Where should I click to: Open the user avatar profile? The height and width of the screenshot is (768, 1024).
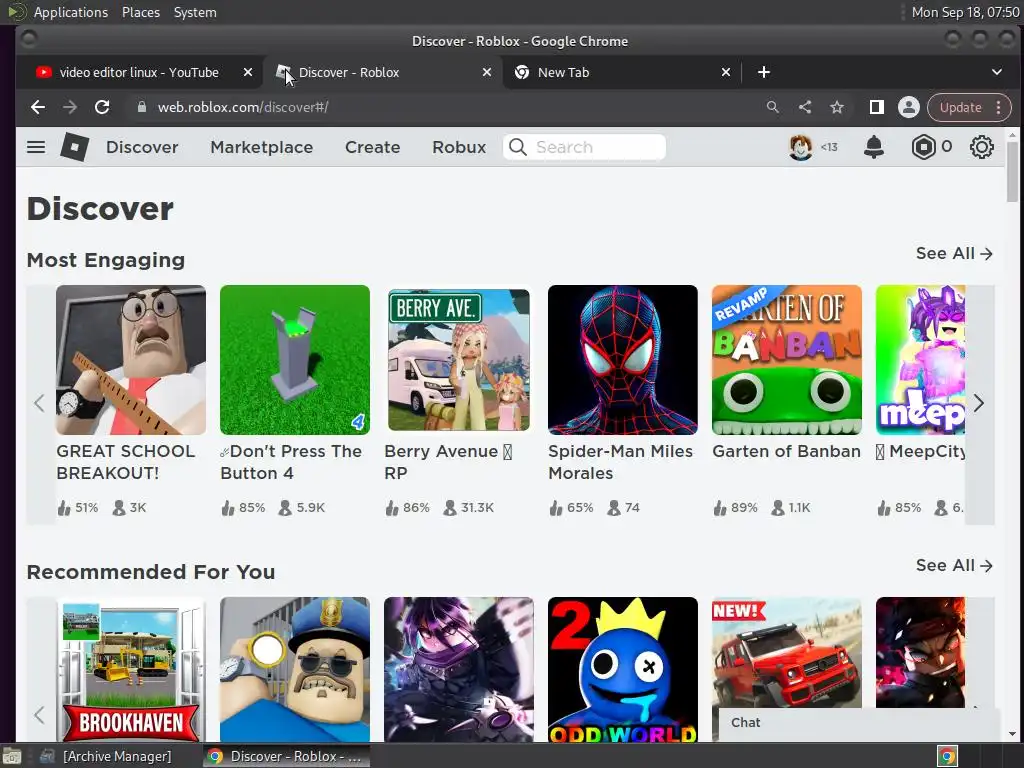coord(801,147)
